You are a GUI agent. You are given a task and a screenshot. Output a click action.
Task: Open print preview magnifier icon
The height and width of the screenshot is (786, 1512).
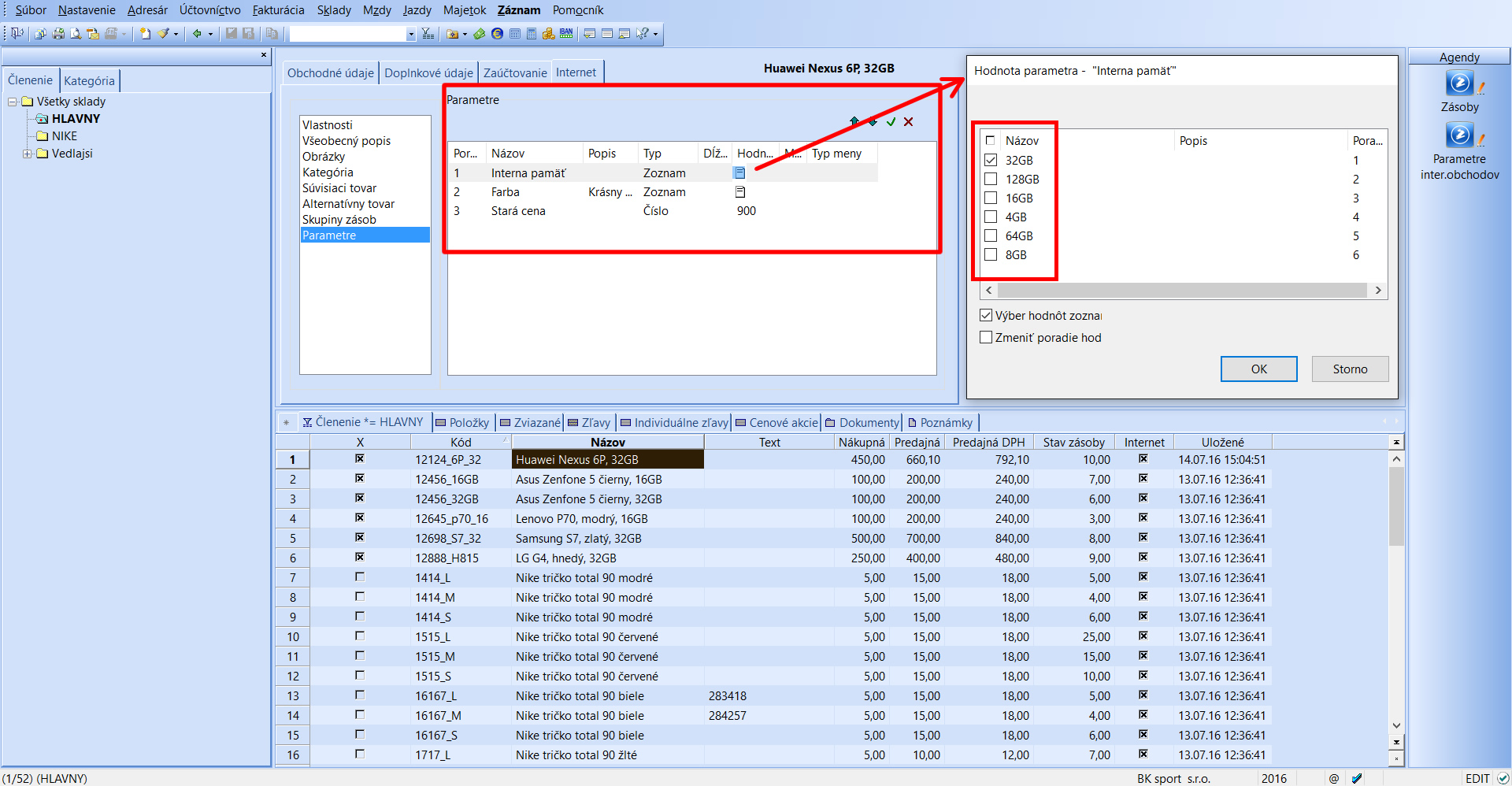coord(76,34)
